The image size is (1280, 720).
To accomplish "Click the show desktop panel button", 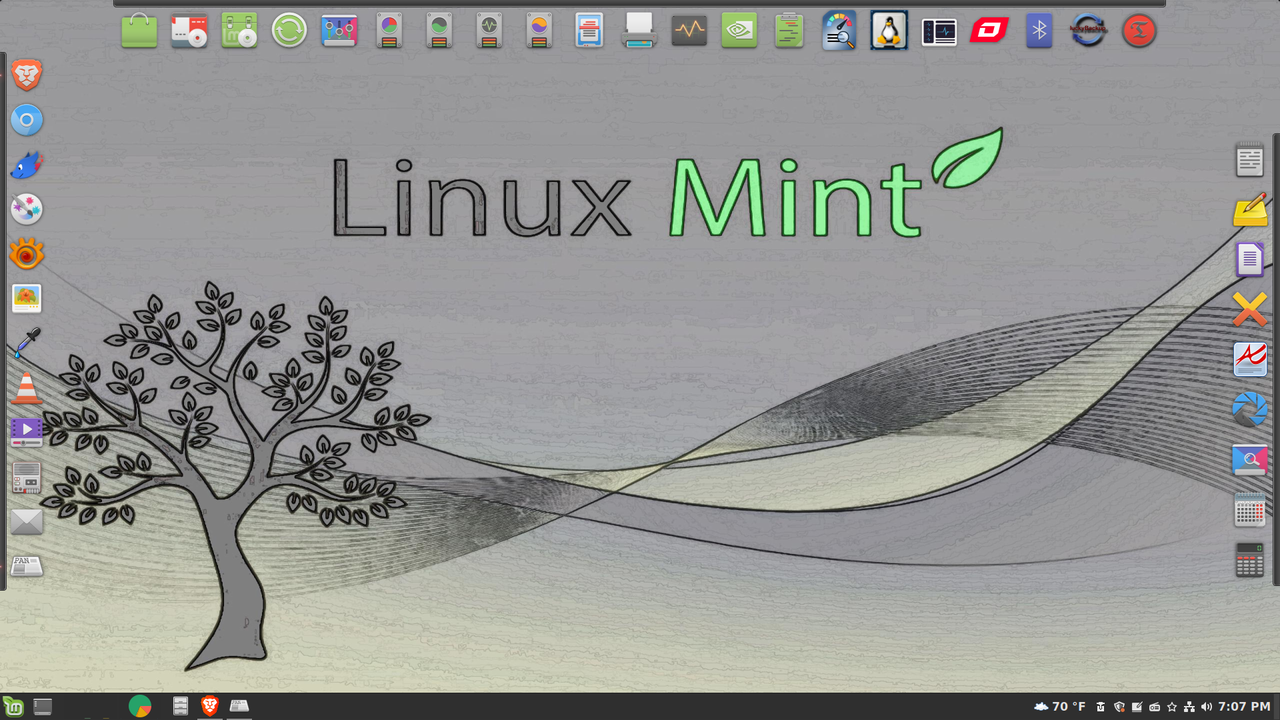I will point(42,706).
